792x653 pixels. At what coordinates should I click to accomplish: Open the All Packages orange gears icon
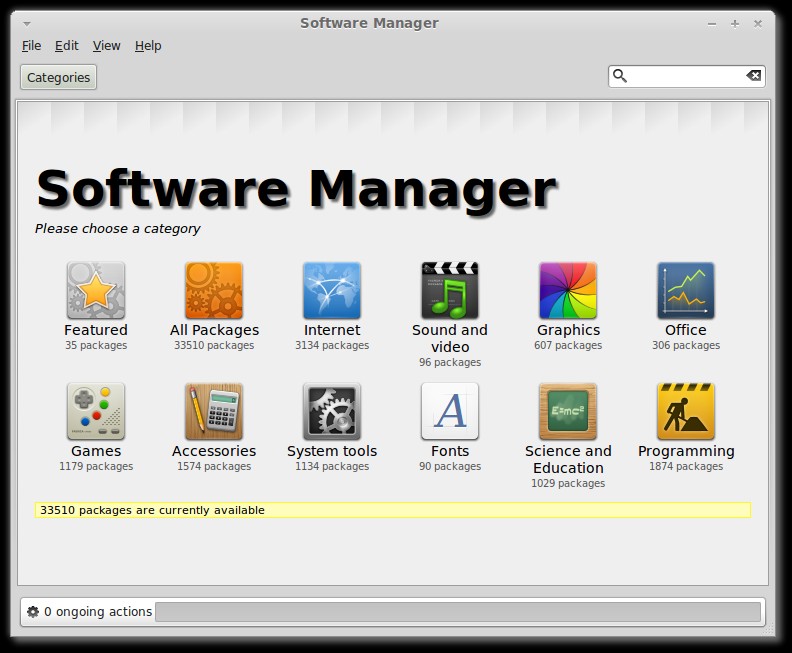tap(214, 290)
